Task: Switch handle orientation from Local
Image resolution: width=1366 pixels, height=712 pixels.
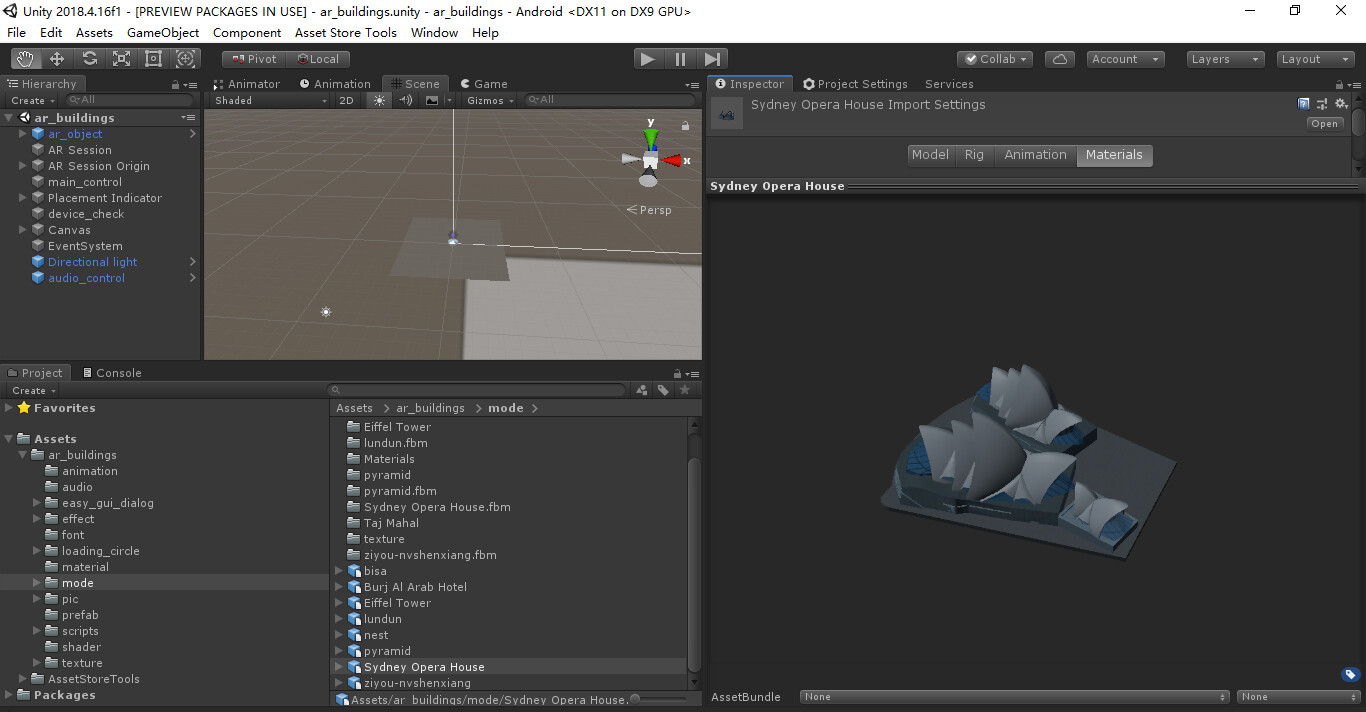Action: click(x=318, y=59)
